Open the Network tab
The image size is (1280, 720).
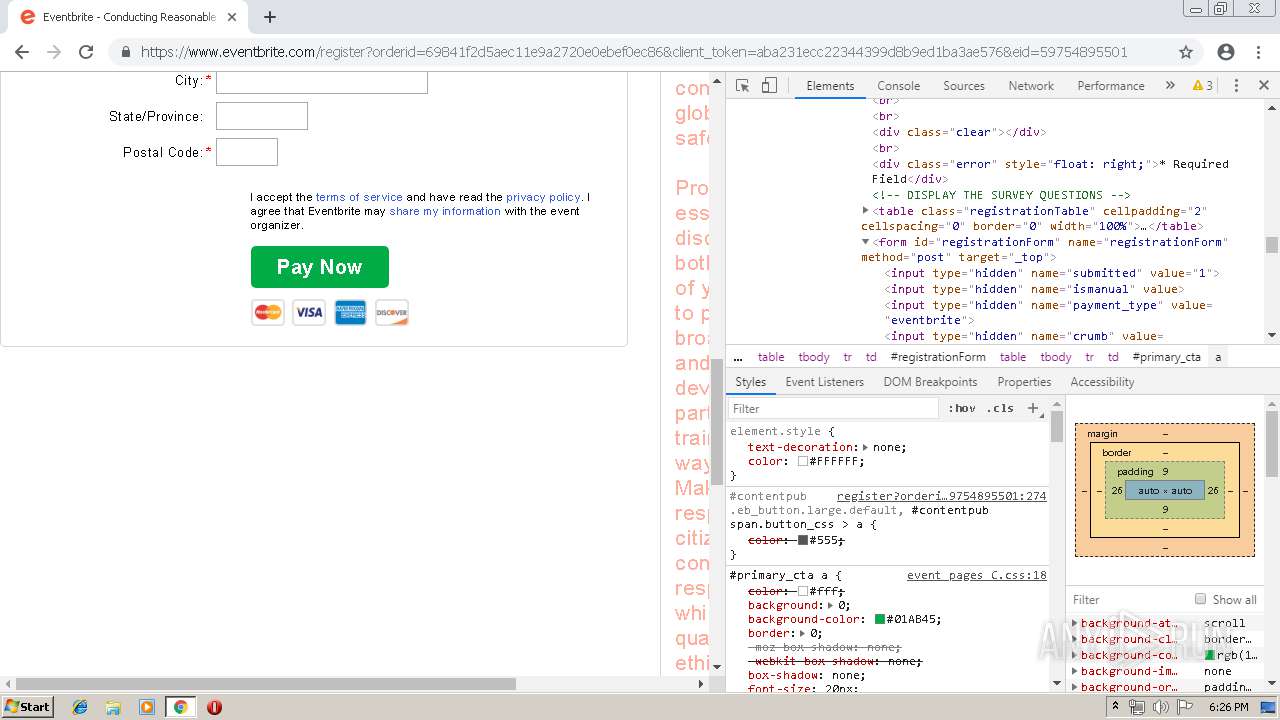(1031, 86)
